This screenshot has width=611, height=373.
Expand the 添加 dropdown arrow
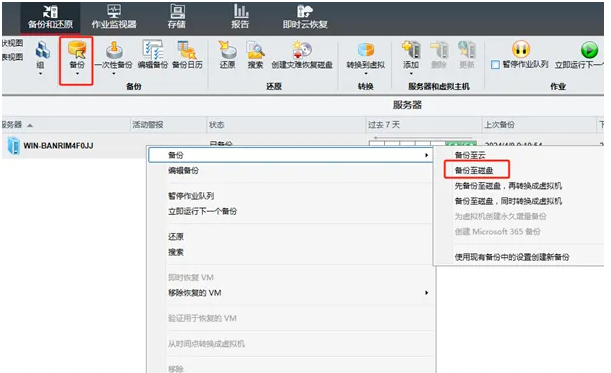click(x=411, y=73)
